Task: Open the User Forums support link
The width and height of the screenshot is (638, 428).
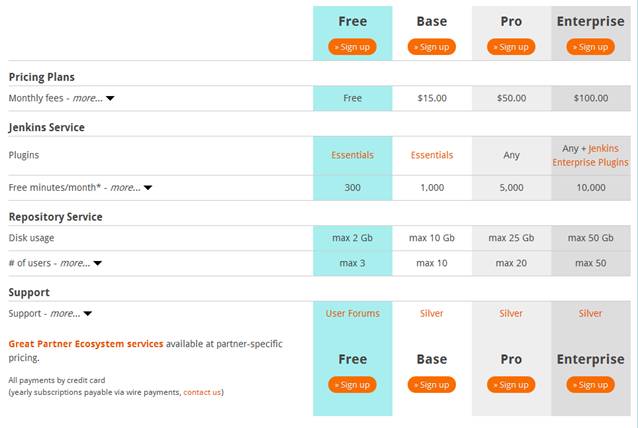Action: 352,313
